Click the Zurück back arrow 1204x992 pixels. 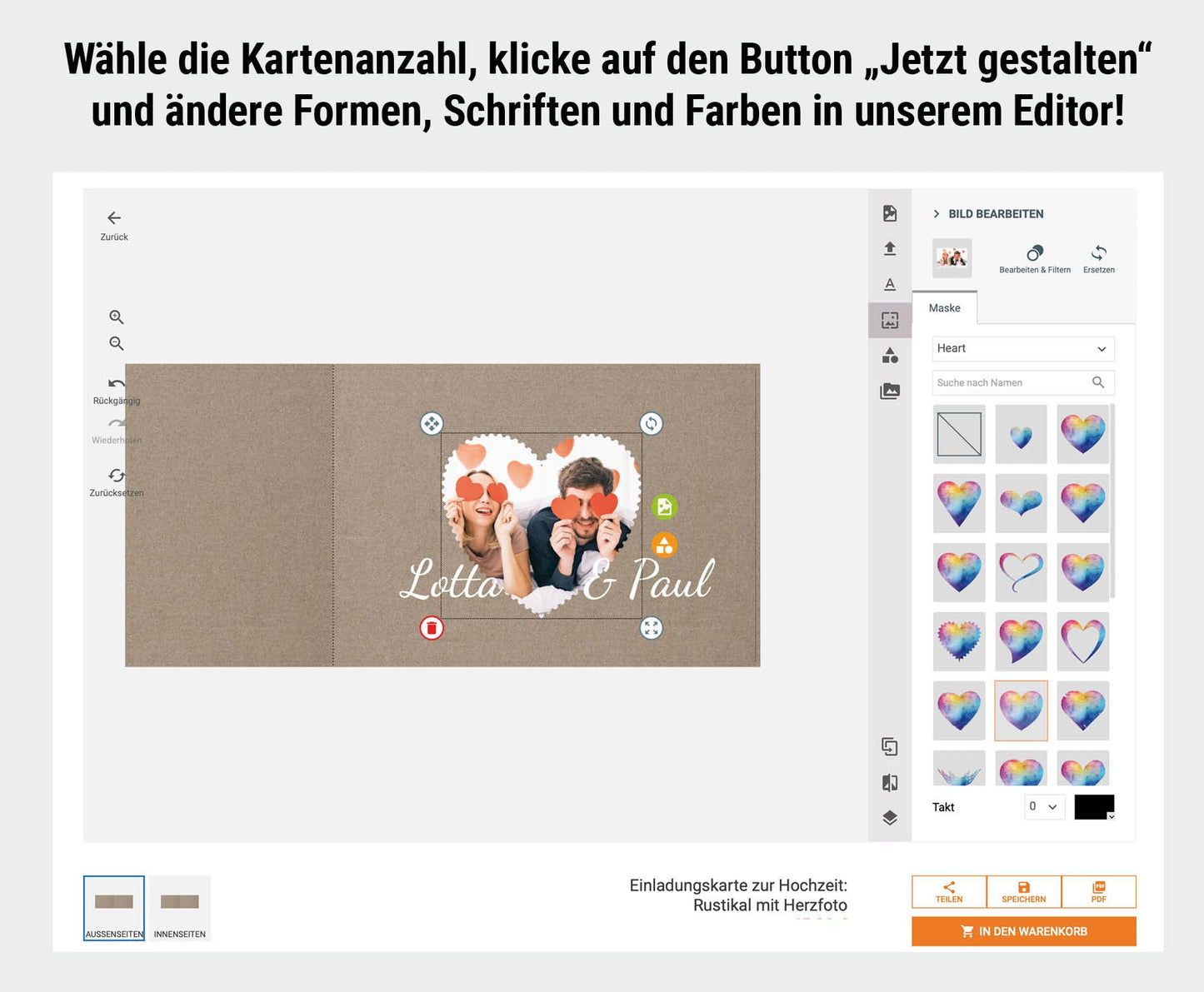tap(114, 218)
